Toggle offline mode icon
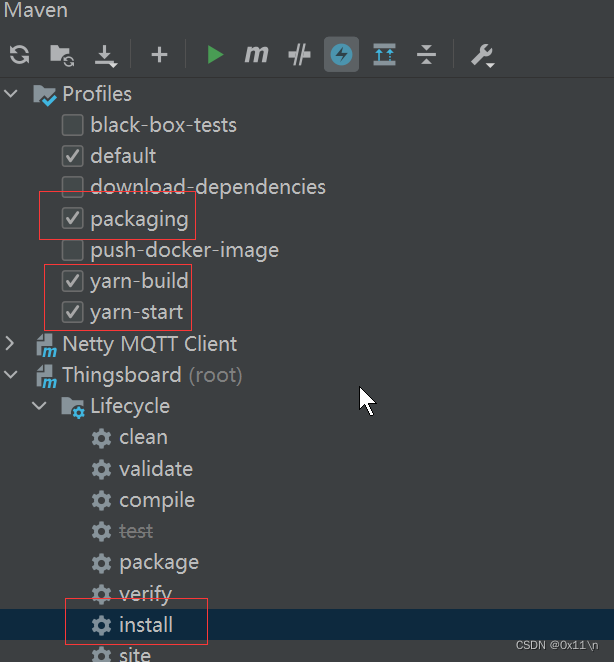The width and height of the screenshot is (614, 662). coord(299,55)
